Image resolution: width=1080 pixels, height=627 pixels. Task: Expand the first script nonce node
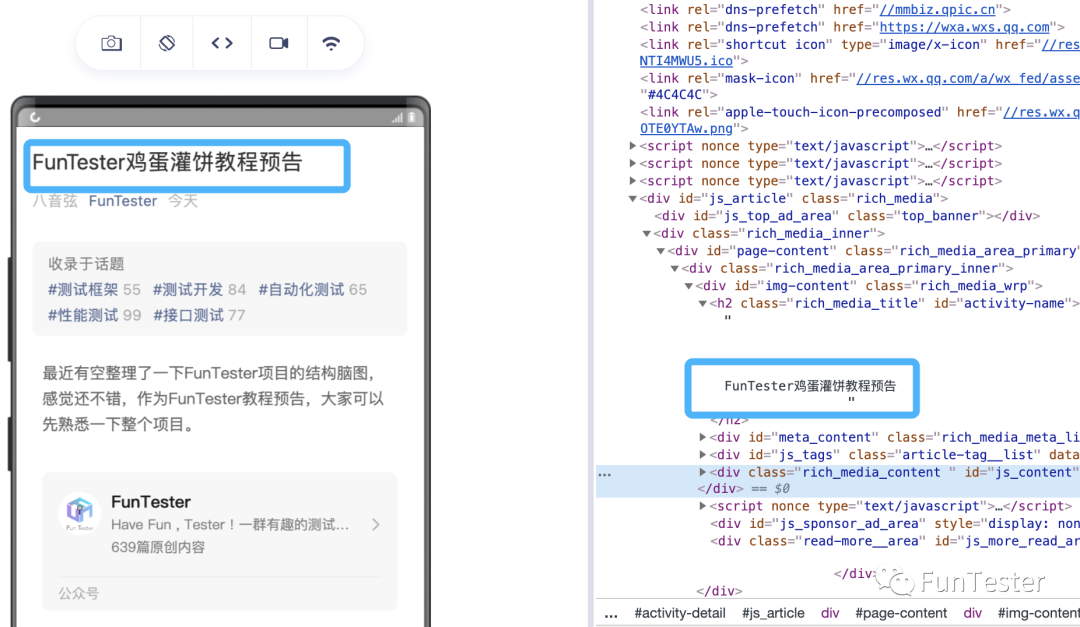click(632, 146)
